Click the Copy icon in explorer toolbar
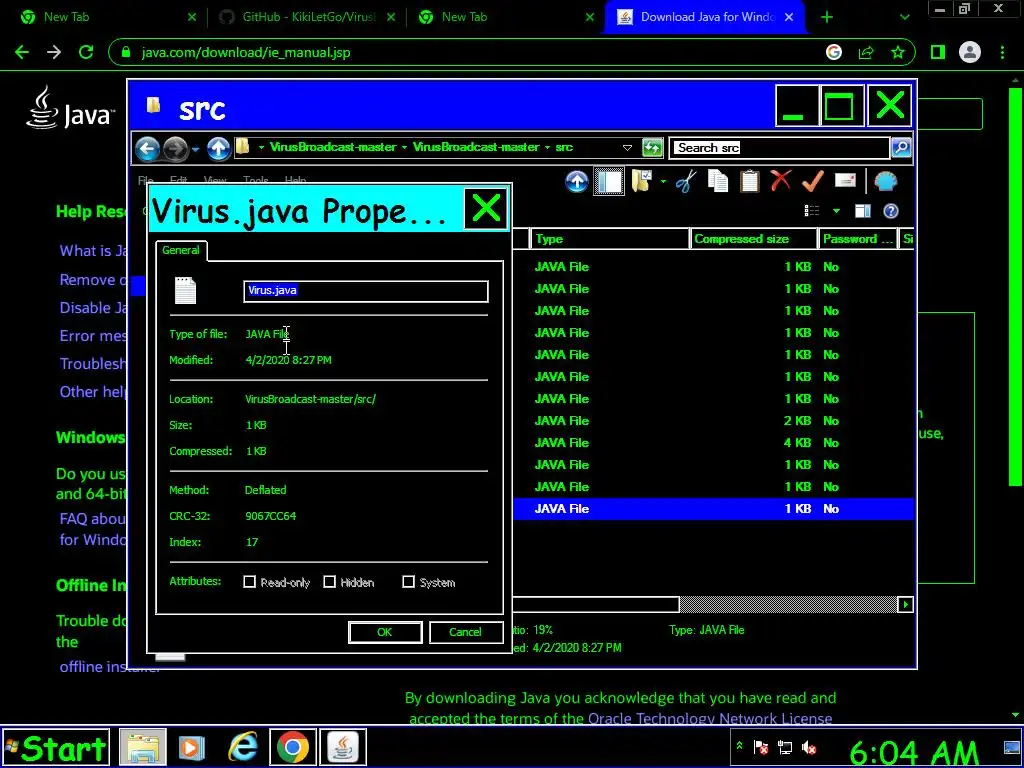This screenshot has height=768, width=1024. 718,182
